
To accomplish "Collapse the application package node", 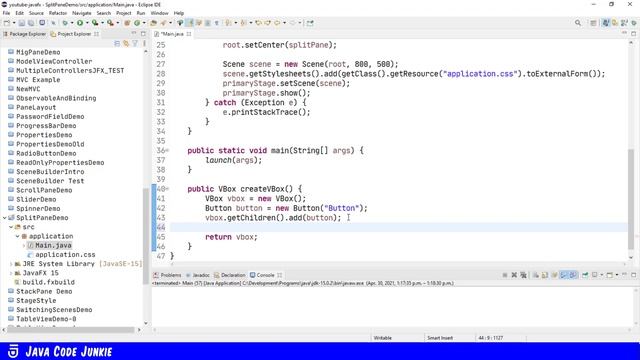I will [18, 236].
